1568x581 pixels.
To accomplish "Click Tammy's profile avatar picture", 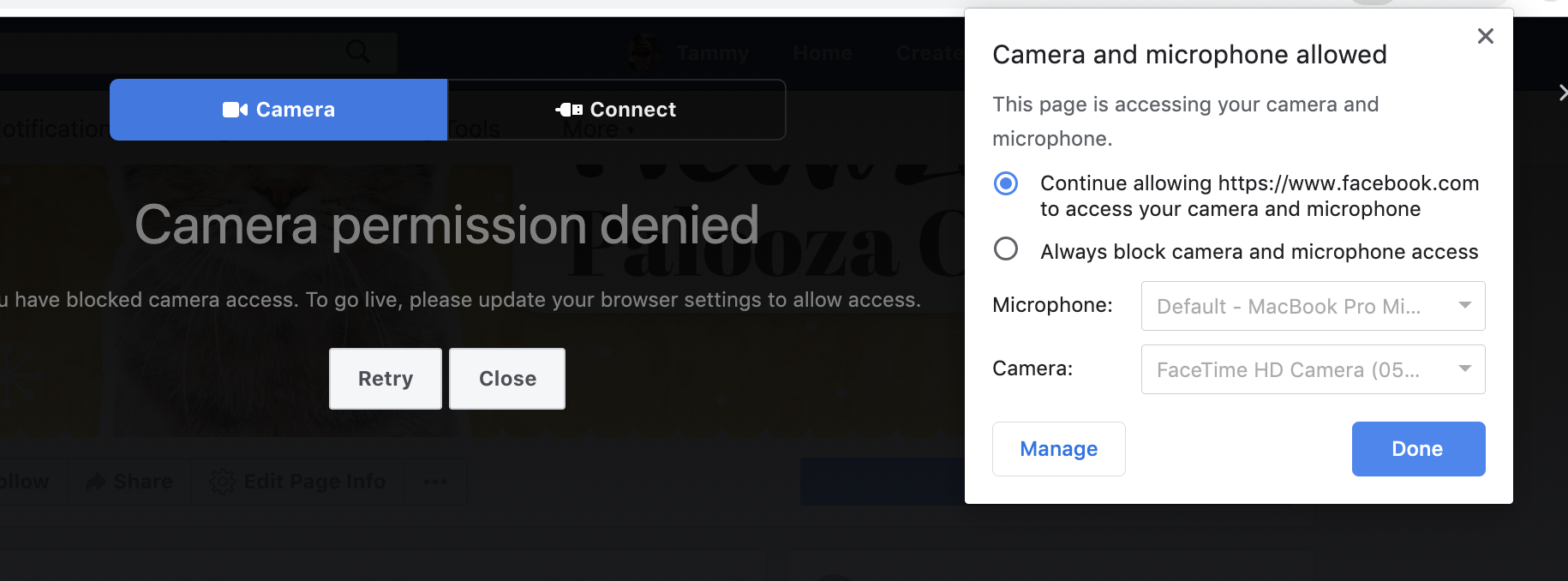I will coord(646,53).
